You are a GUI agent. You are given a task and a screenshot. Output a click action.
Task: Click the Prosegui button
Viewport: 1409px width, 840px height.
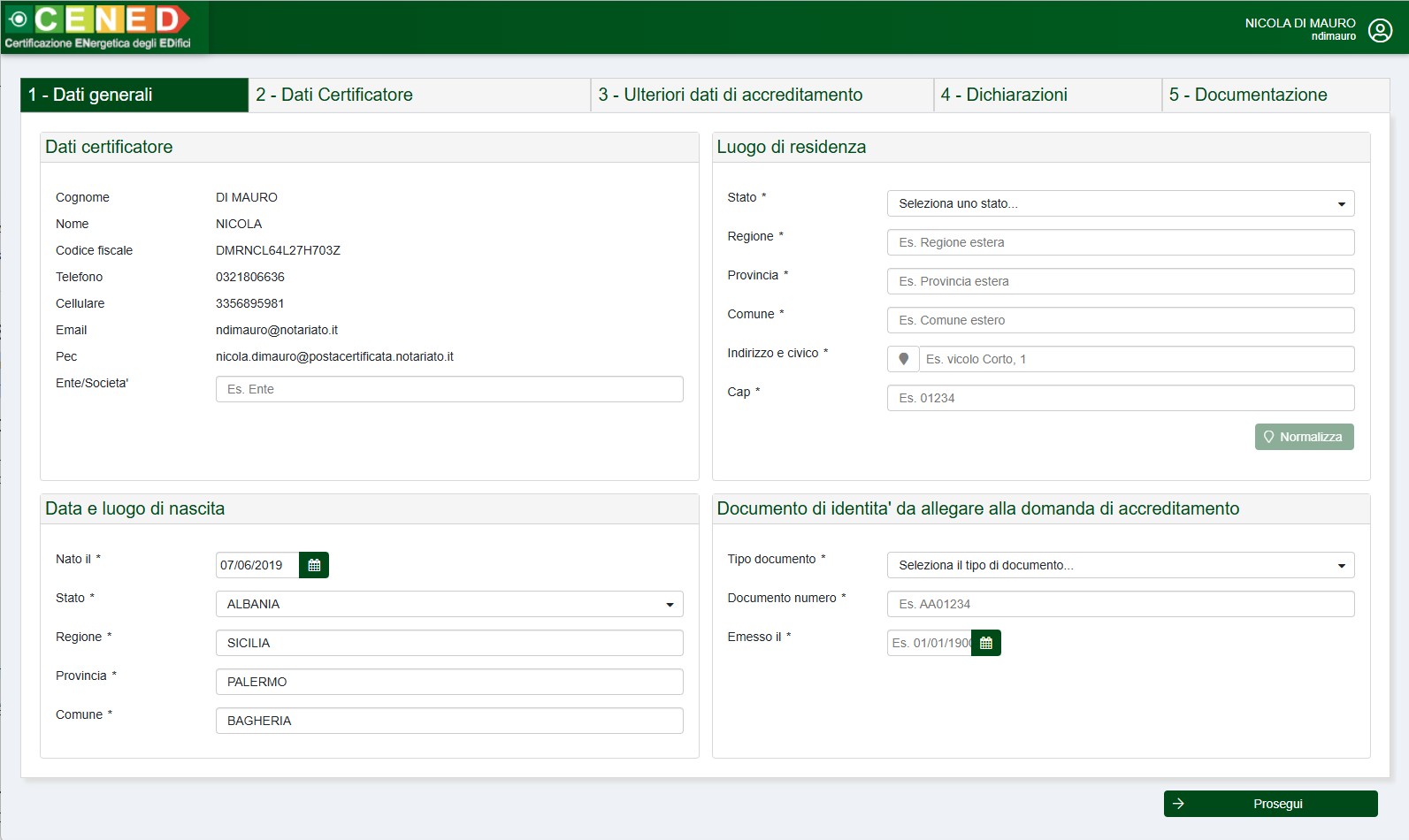coord(1271,804)
